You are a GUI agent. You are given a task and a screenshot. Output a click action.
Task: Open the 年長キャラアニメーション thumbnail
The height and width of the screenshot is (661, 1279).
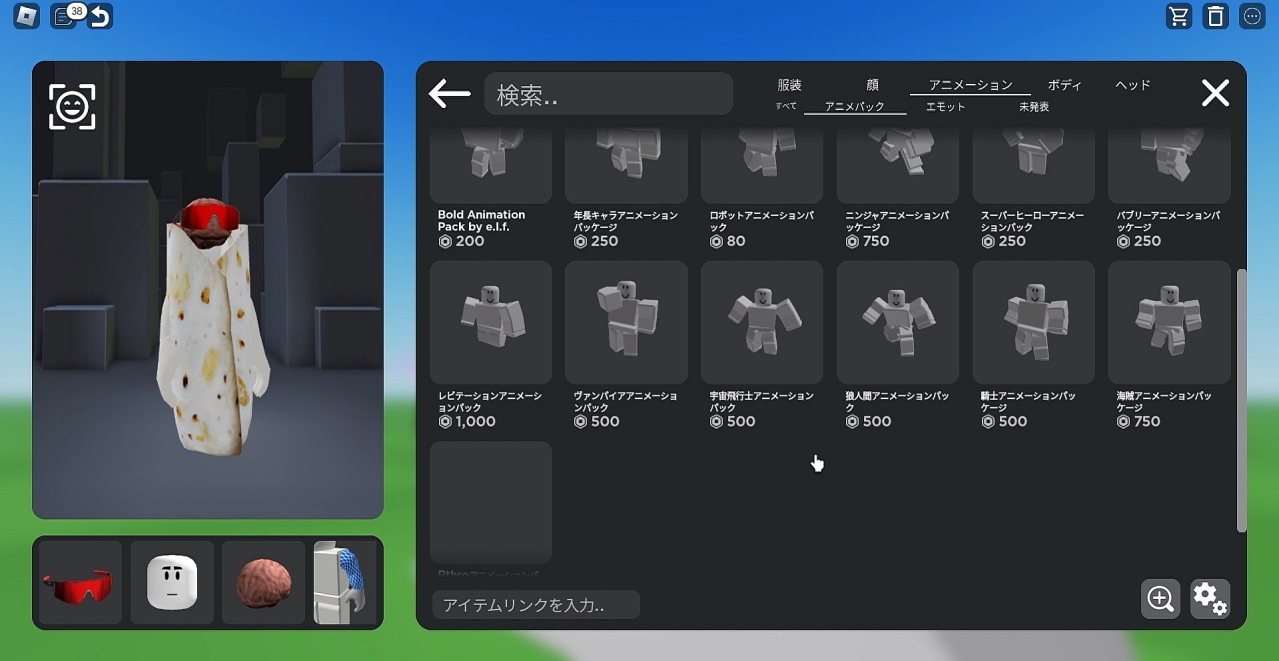[x=626, y=166]
